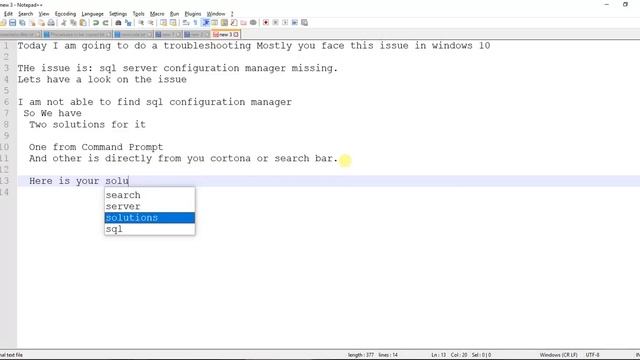Undo the last edit via toolbar
This screenshot has width=640, height=360.
[96, 22]
